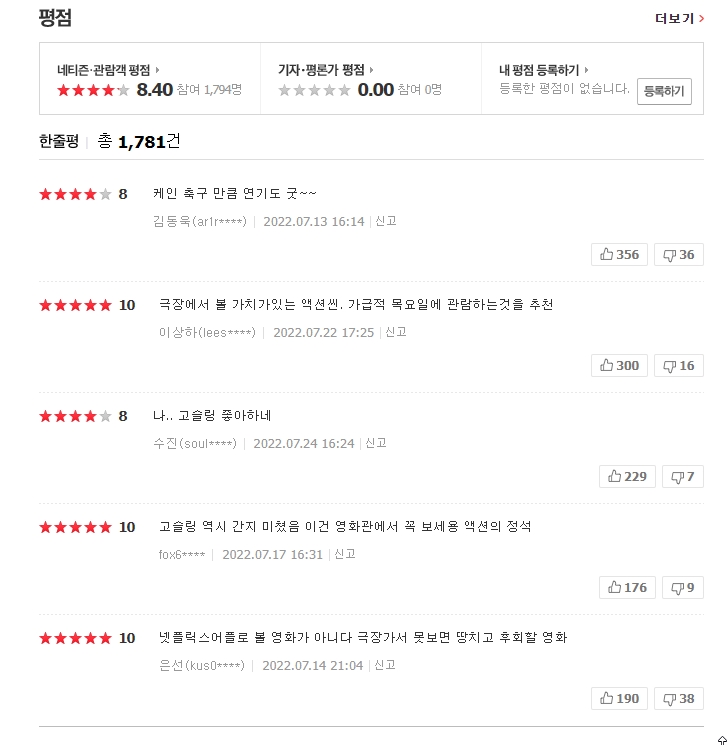Dislike the review with 36 downvotes
The height and width of the screenshot is (745, 727).
coord(679,255)
